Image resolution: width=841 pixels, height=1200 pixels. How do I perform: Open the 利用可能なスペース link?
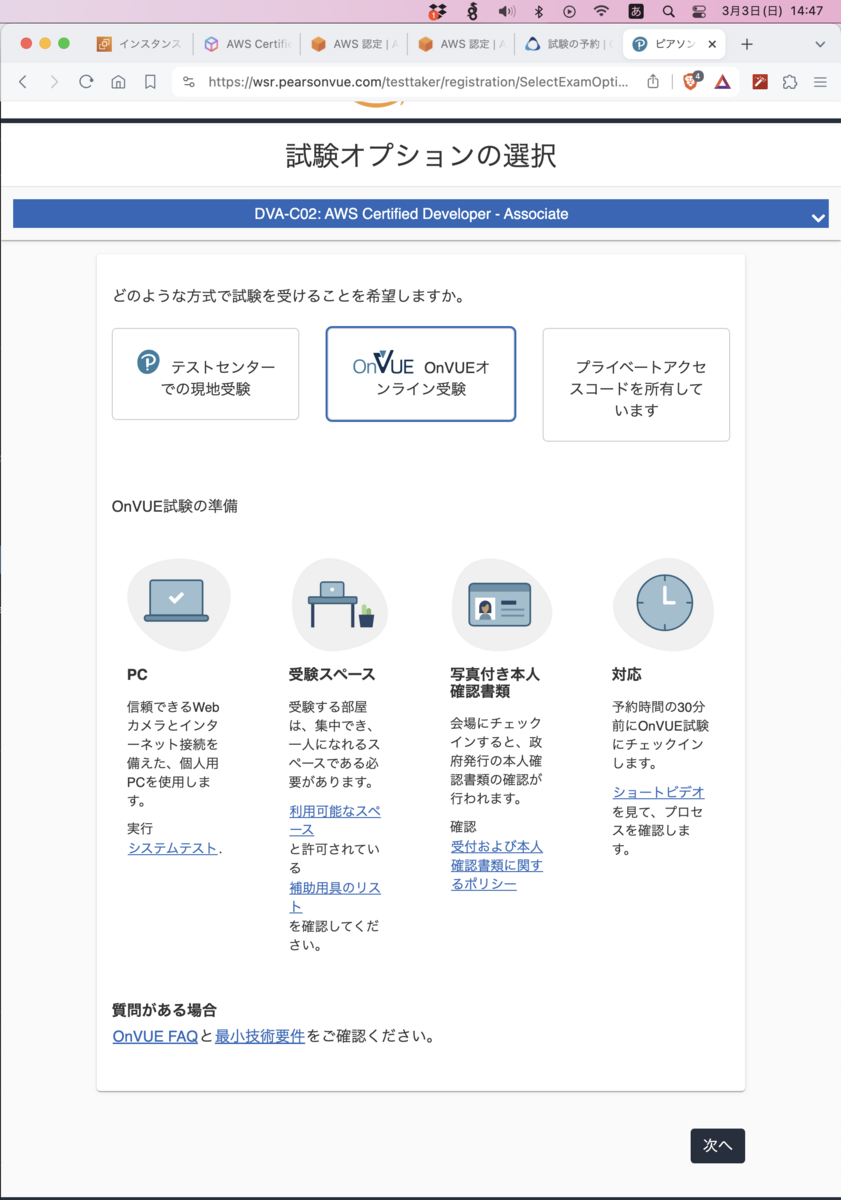tap(335, 820)
